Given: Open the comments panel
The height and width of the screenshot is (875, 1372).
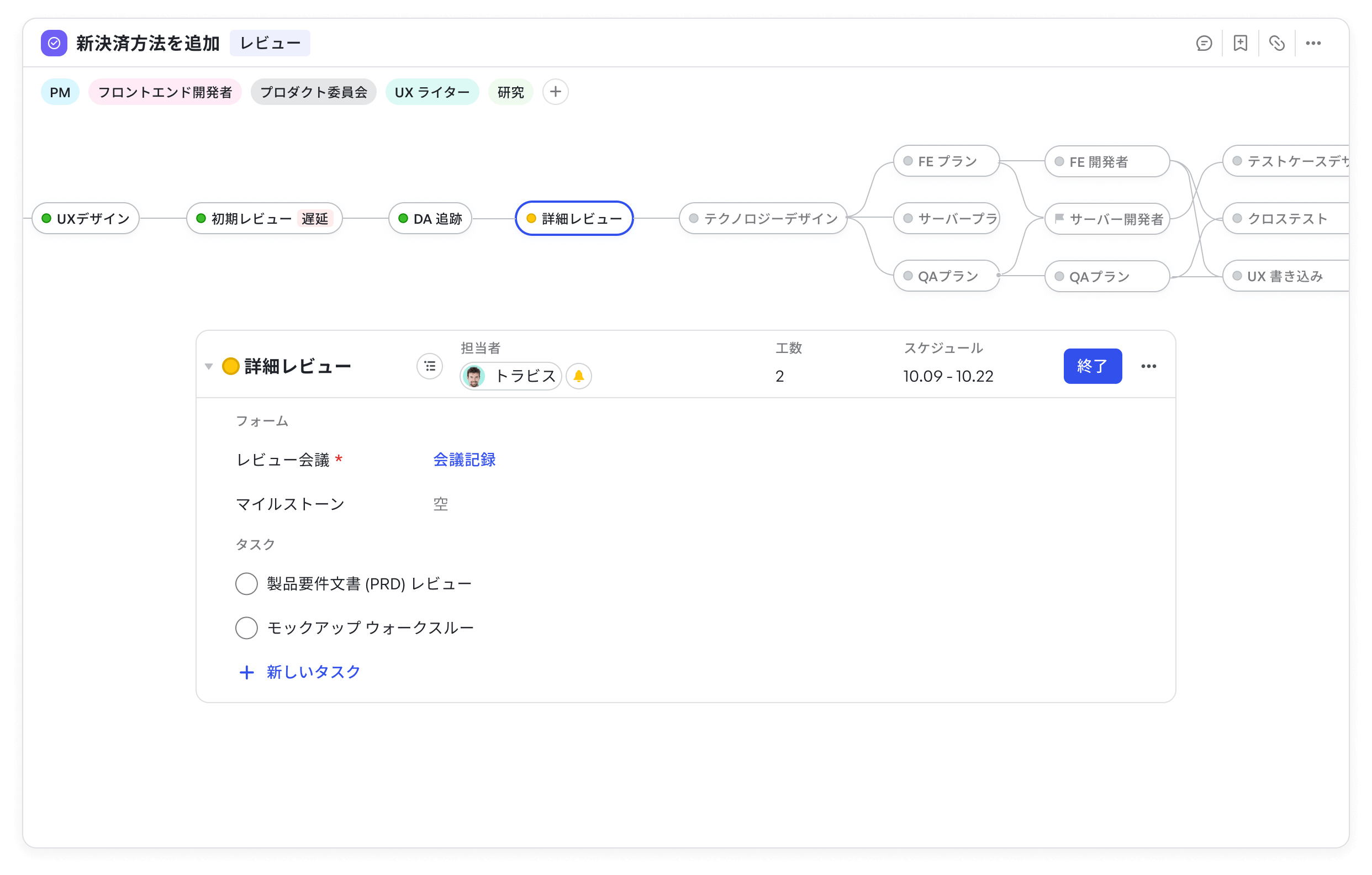Looking at the screenshot, I should click(1204, 43).
